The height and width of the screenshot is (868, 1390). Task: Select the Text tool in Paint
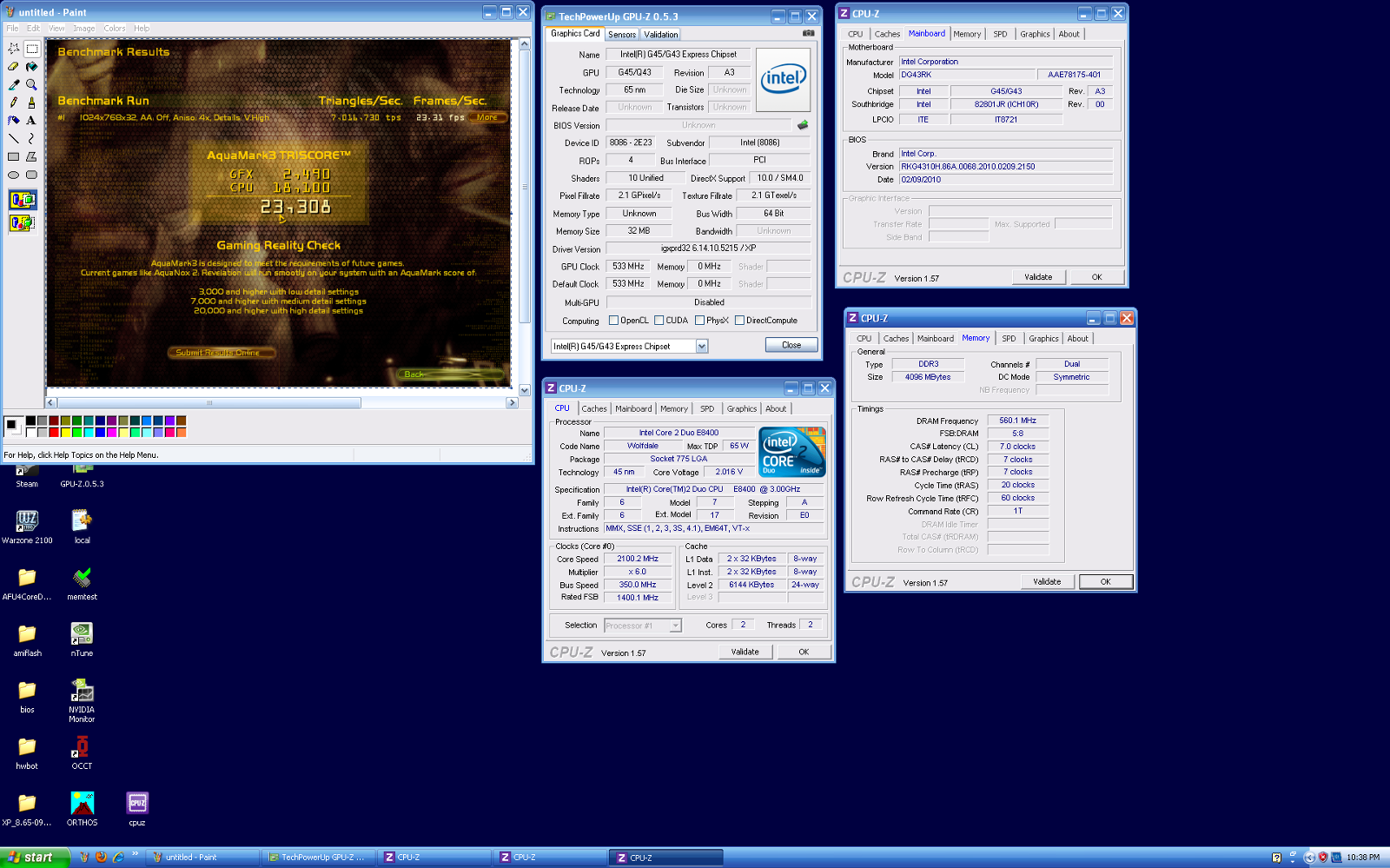32,121
